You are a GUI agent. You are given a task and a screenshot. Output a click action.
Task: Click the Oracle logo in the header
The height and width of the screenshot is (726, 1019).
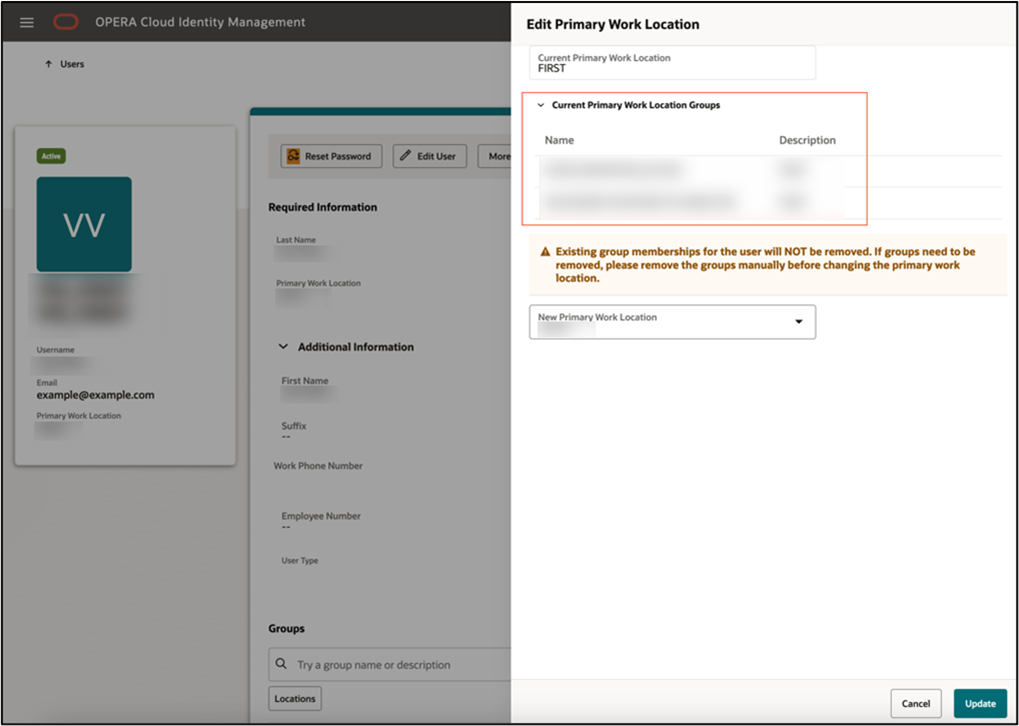pos(66,22)
